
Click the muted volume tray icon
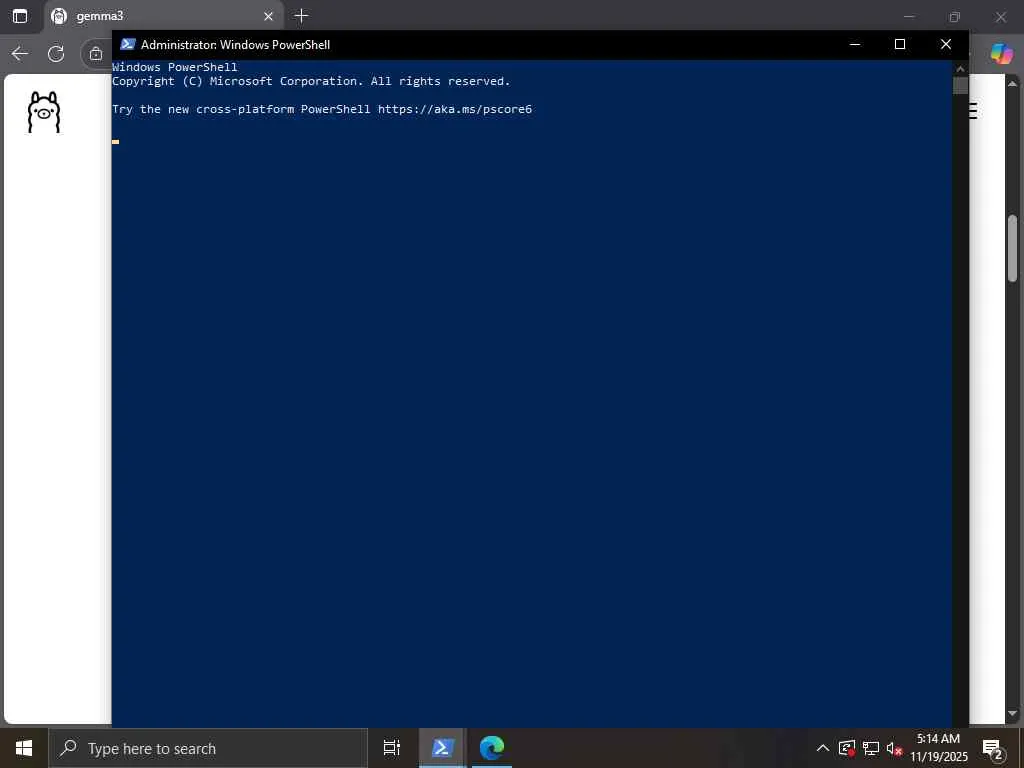click(894, 748)
